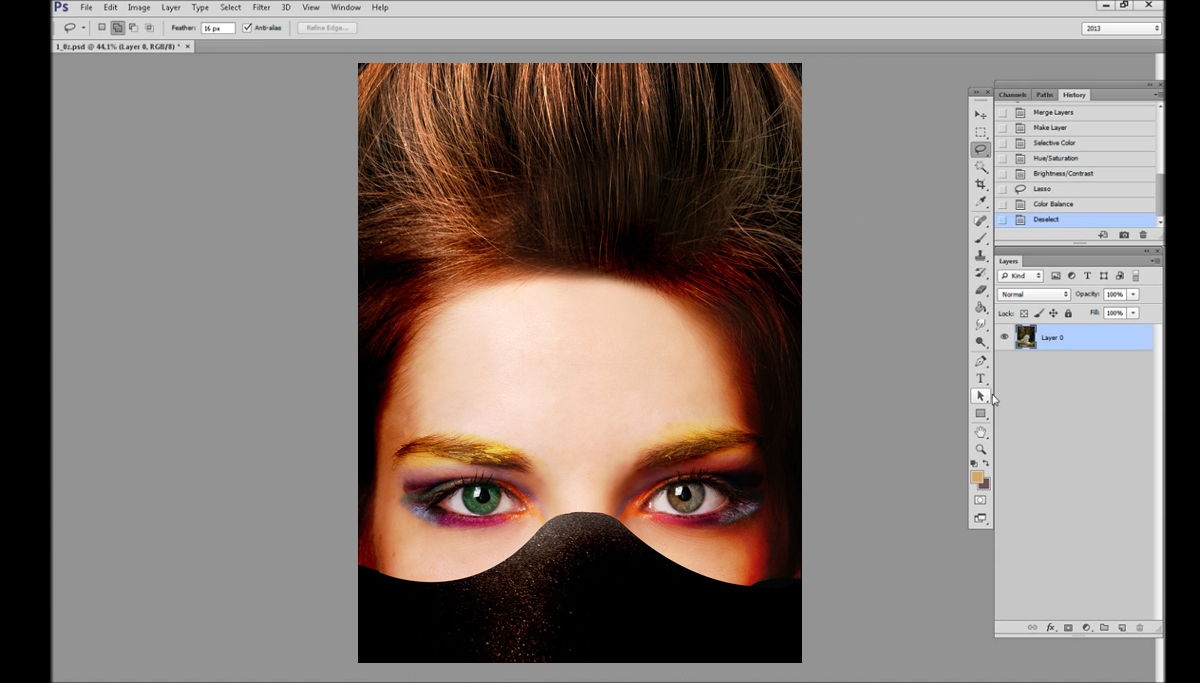Select the Crop tool in the toolbox
The image size is (1200, 683).
point(980,185)
